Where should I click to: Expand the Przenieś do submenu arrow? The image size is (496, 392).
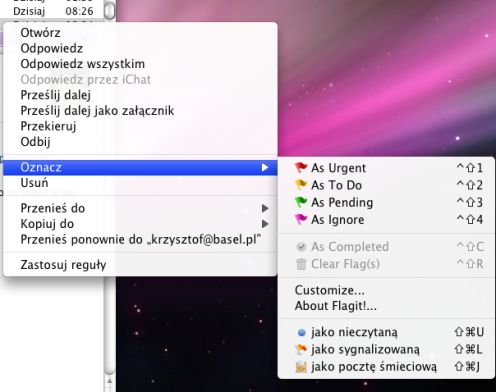pyautogui.click(x=265, y=208)
